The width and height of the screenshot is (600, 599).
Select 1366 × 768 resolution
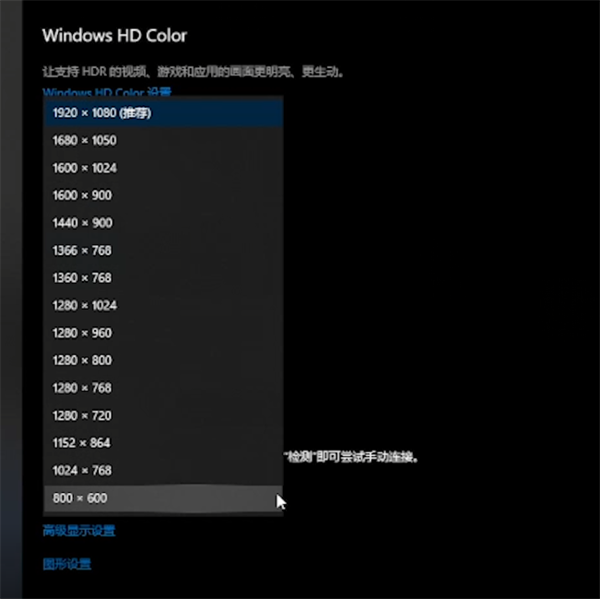click(163, 251)
